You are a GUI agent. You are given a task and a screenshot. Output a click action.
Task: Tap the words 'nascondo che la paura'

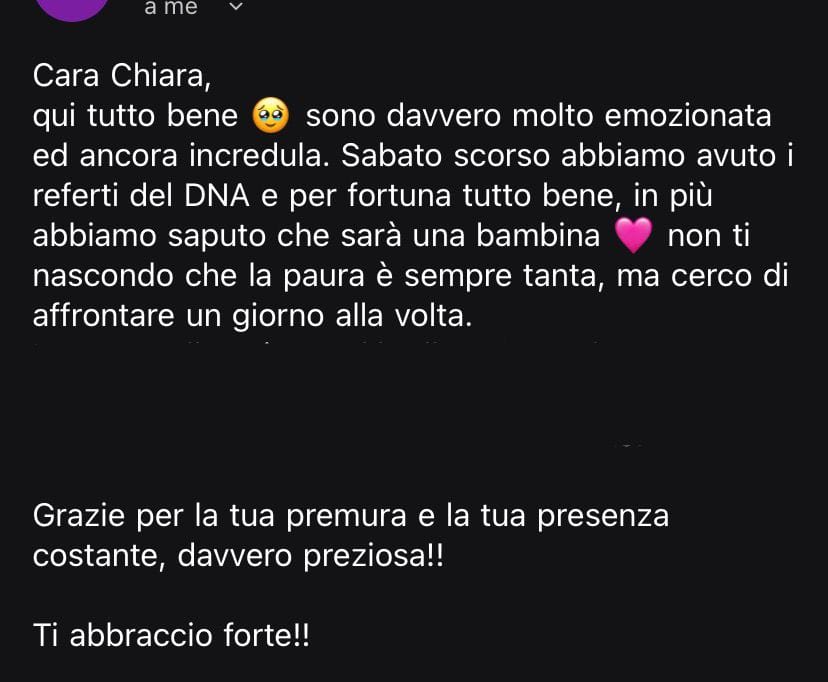pos(199,276)
